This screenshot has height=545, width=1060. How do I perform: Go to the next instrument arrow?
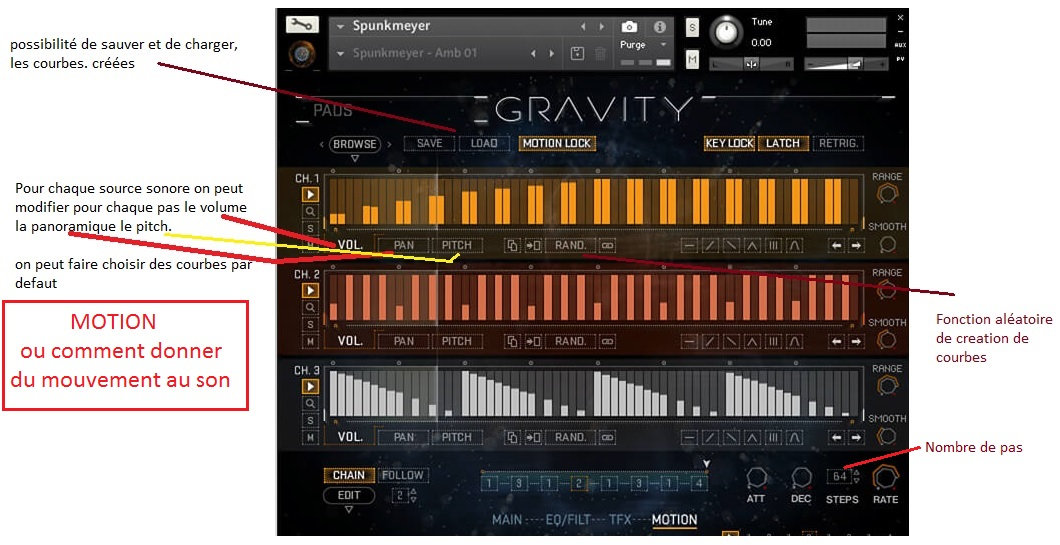point(601,27)
